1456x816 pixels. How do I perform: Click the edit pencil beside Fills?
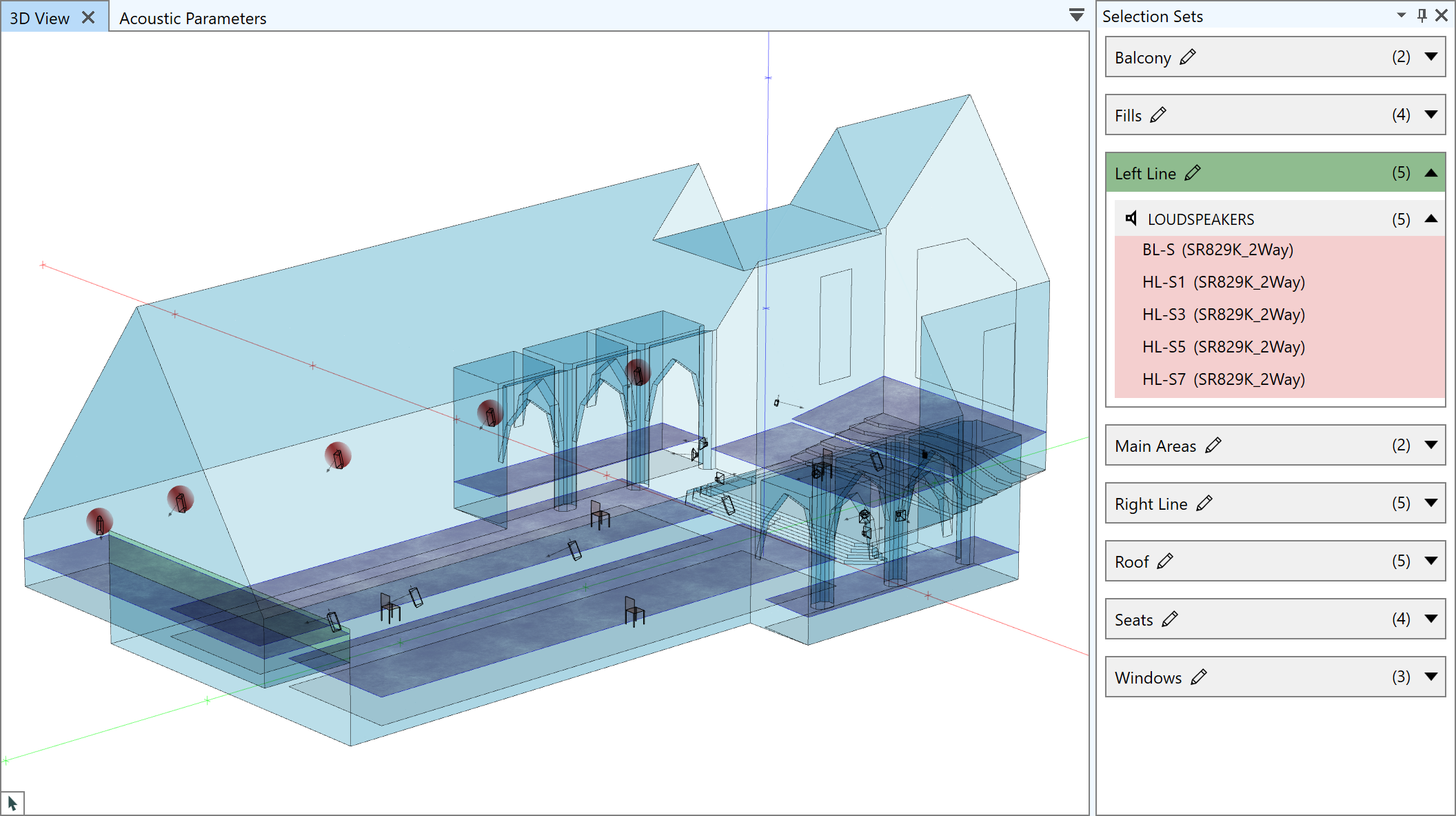click(x=1158, y=115)
